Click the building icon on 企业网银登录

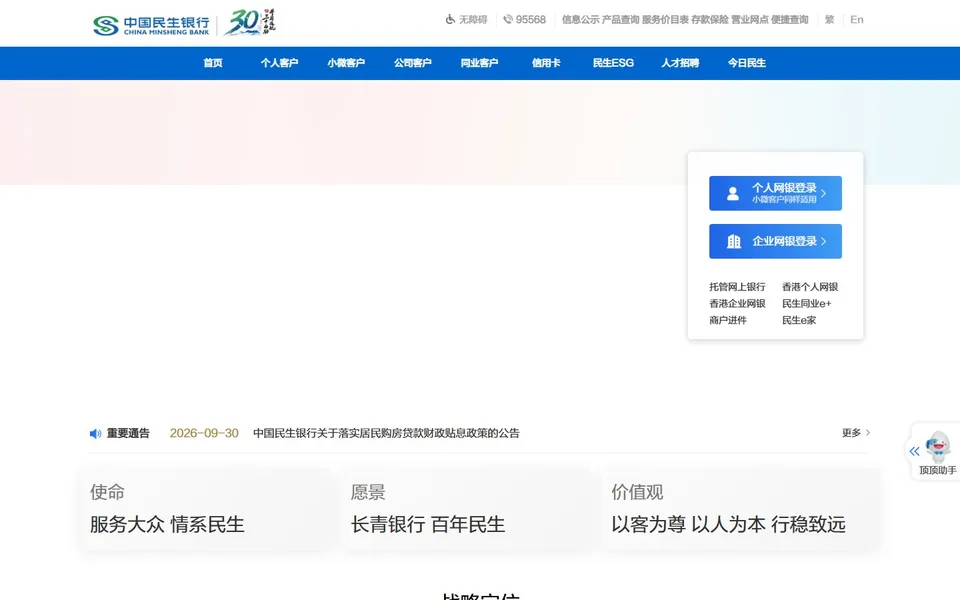[733, 241]
